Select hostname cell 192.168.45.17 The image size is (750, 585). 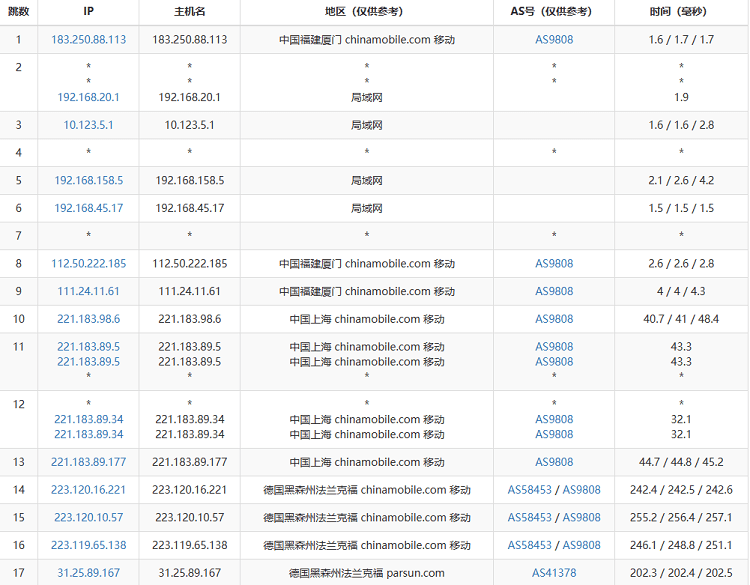(x=189, y=208)
